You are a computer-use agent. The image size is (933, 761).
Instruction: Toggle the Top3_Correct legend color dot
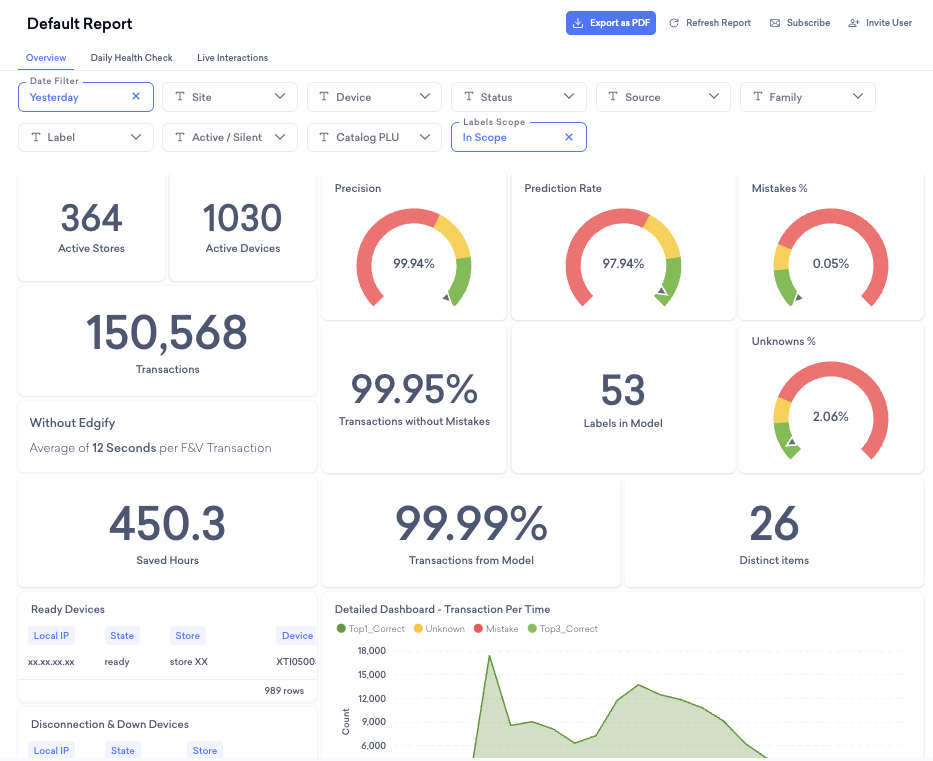click(x=532, y=628)
